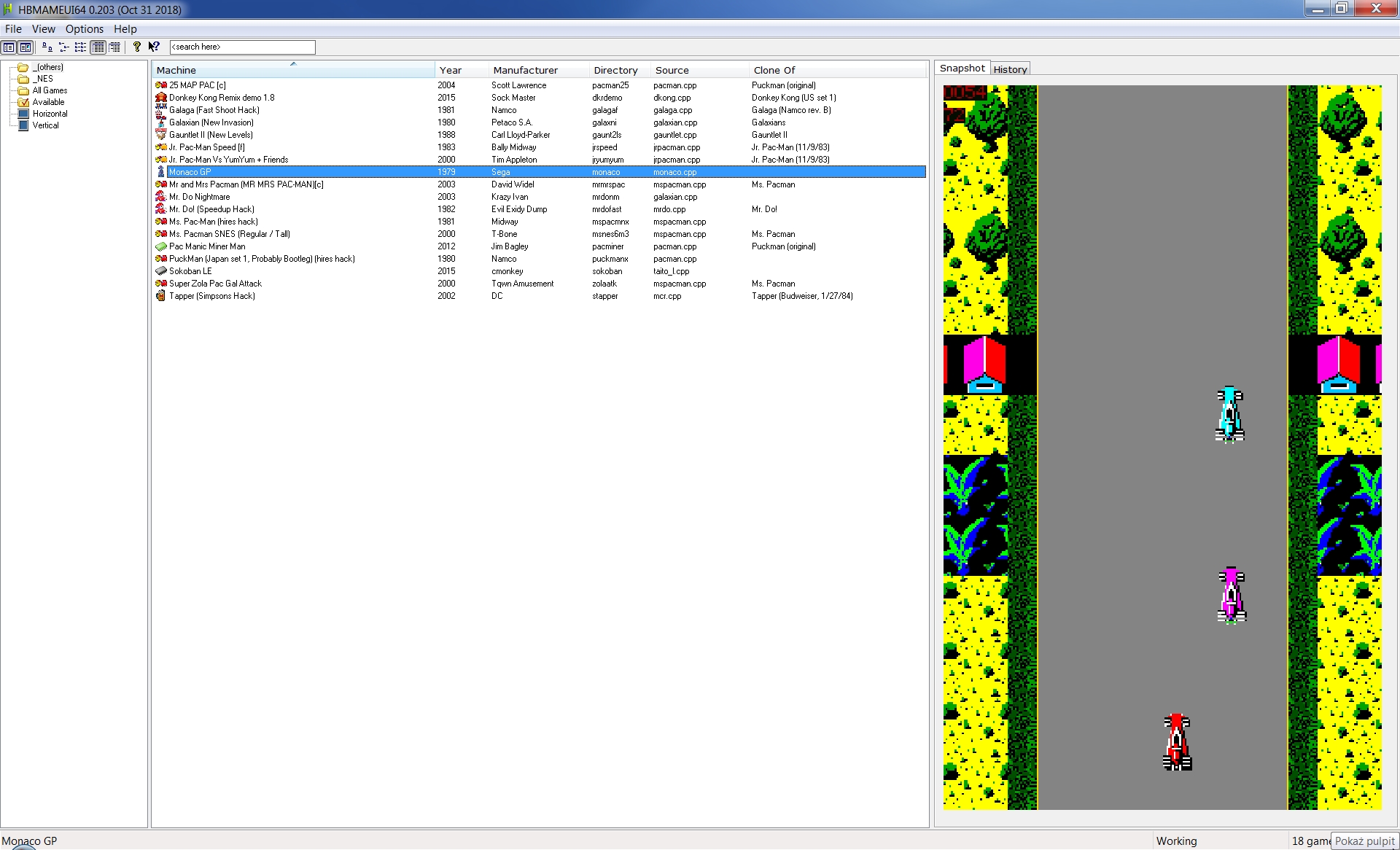Switch to list view
This screenshot has width=1400, height=850.
80,47
